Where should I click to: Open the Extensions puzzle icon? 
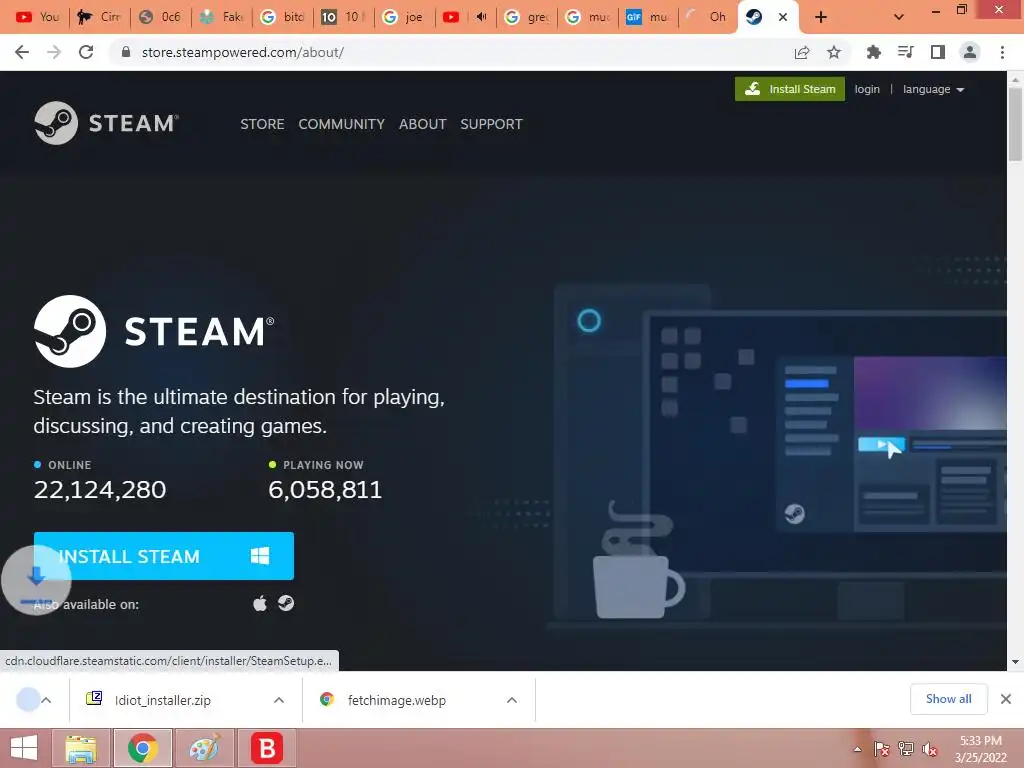[x=873, y=52]
